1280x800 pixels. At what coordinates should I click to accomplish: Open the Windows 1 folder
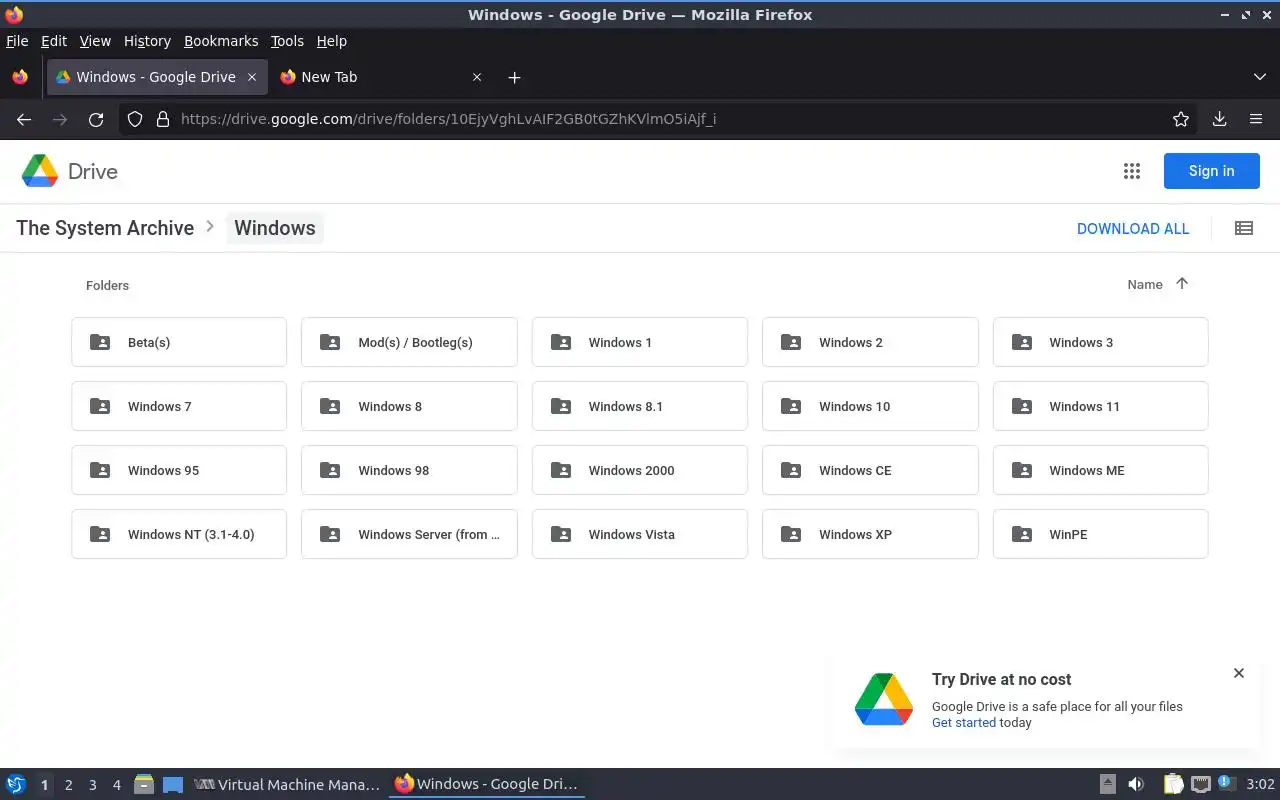click(x=640, y=342)
